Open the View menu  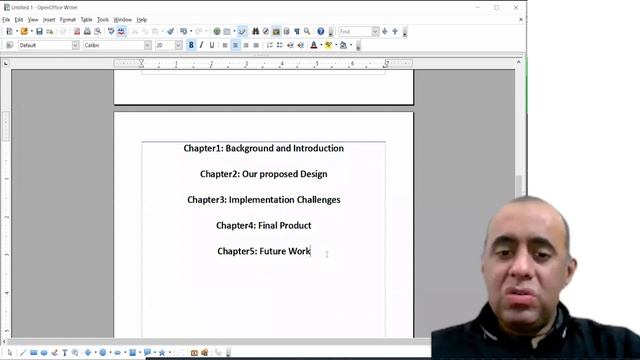33,20
